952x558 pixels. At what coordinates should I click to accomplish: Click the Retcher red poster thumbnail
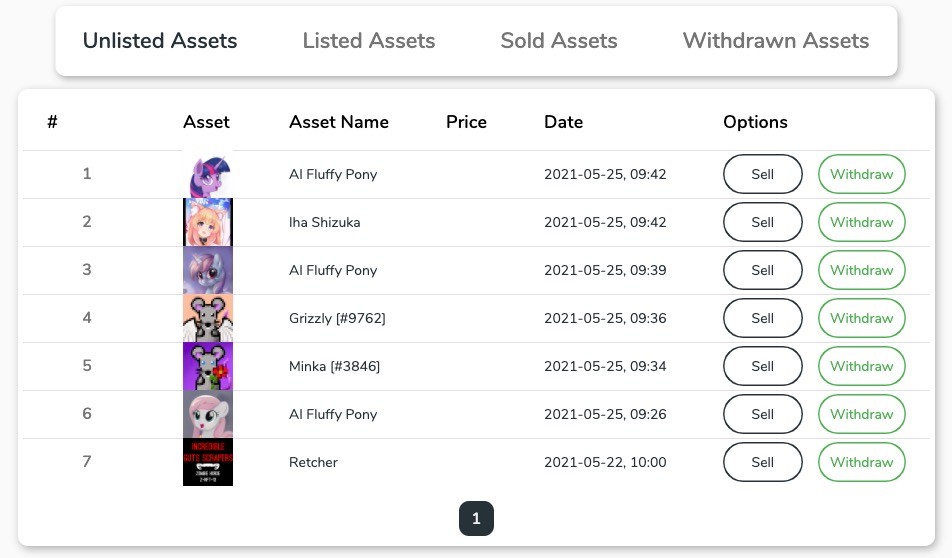pos(208,461)
